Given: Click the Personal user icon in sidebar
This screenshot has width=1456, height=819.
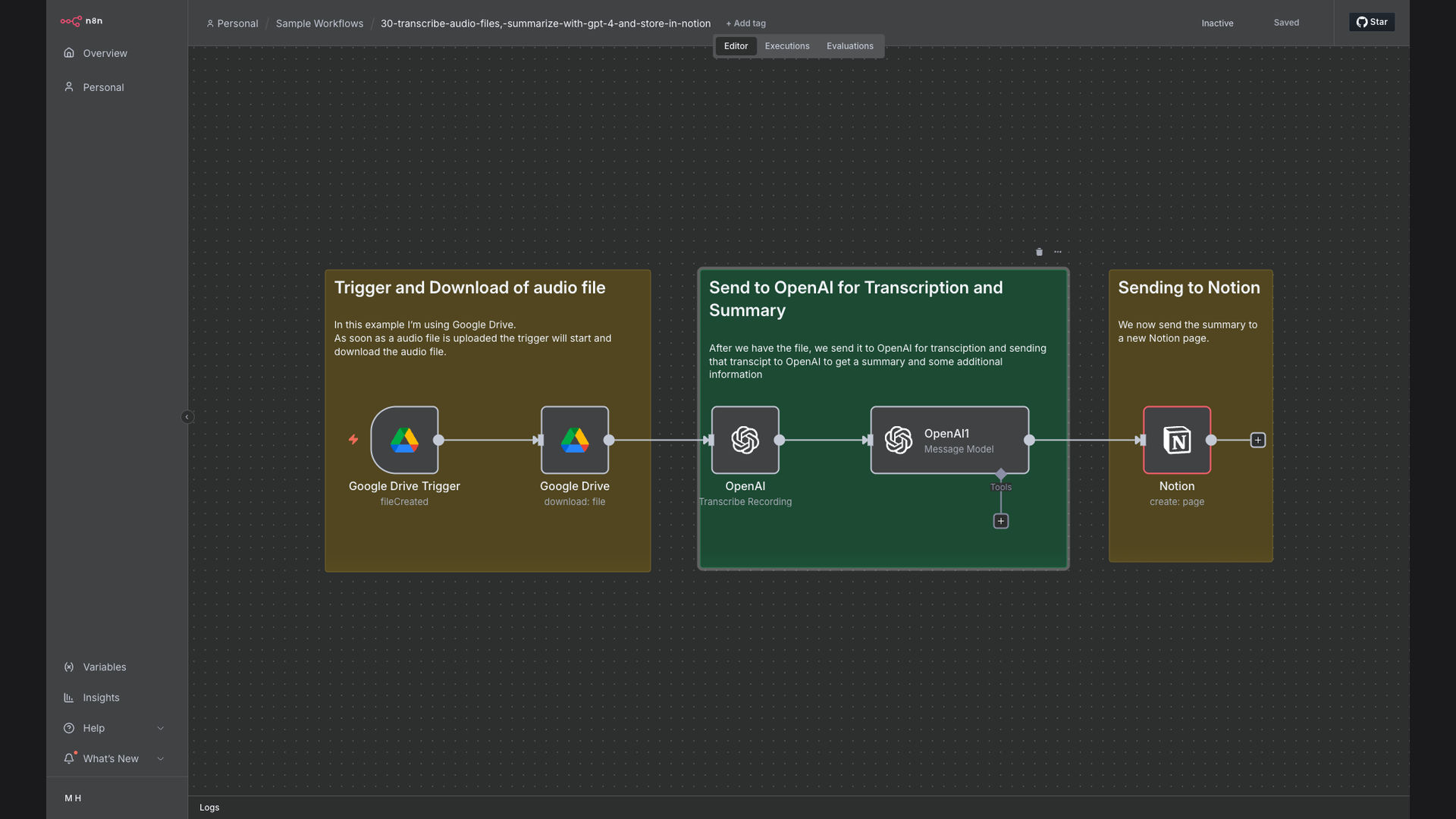Looking at the screenshot, I should (x=69, y=87).
